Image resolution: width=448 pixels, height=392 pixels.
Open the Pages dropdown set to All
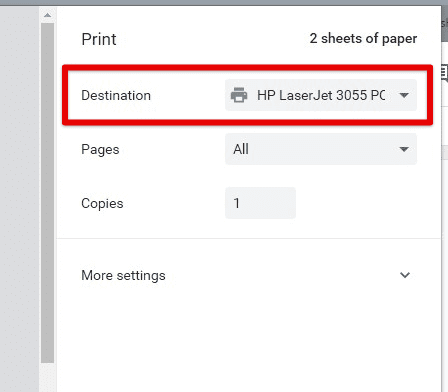click(x=321, y=149)
